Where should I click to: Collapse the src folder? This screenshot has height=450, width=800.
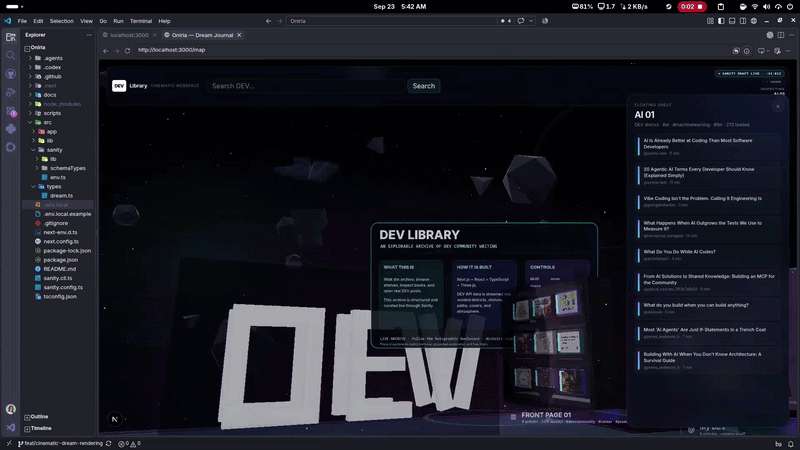58,122
